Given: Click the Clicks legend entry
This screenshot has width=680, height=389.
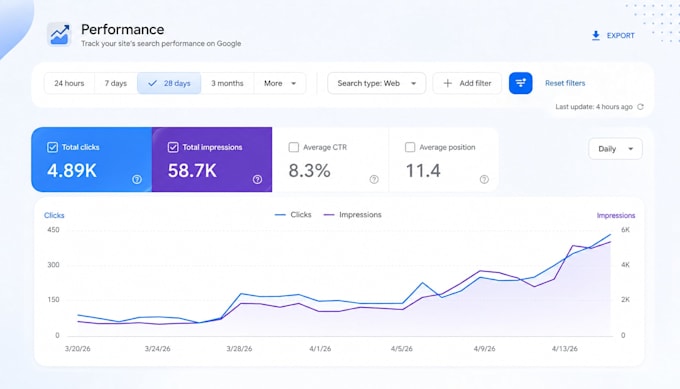Looking at the screenshot, I should 294,215.
